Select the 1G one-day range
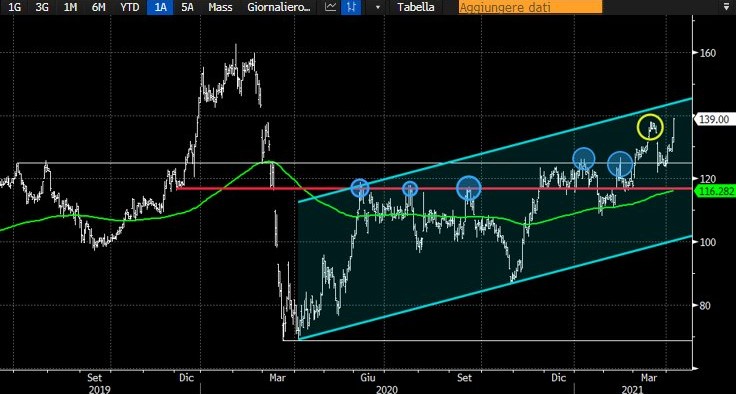This screenshot has width=736, height=394. pyautogui.click(x=15, y=7)
